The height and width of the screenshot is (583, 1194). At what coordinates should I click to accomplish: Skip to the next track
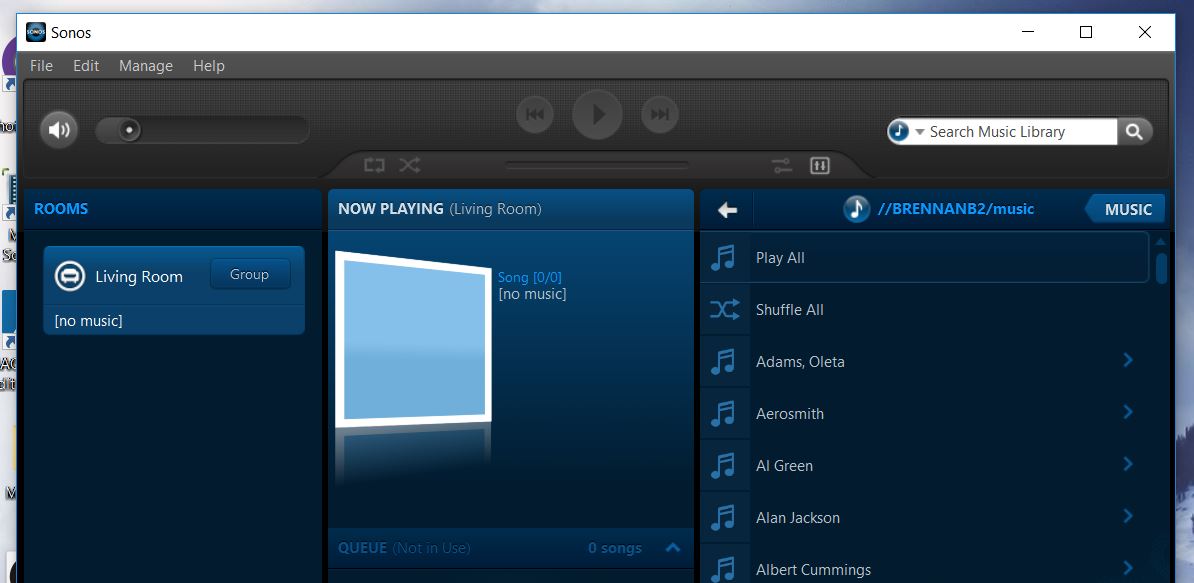pos(659,115)
